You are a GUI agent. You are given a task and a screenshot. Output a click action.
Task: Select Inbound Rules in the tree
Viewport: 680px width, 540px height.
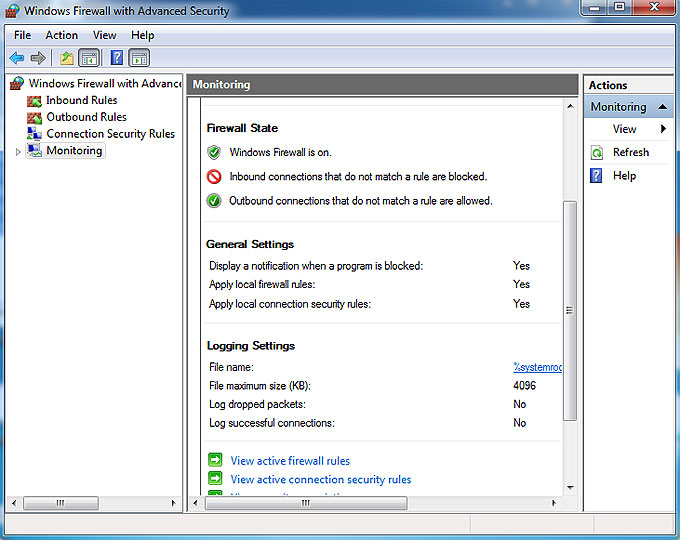pyautogui.click(x=81, y=100)
